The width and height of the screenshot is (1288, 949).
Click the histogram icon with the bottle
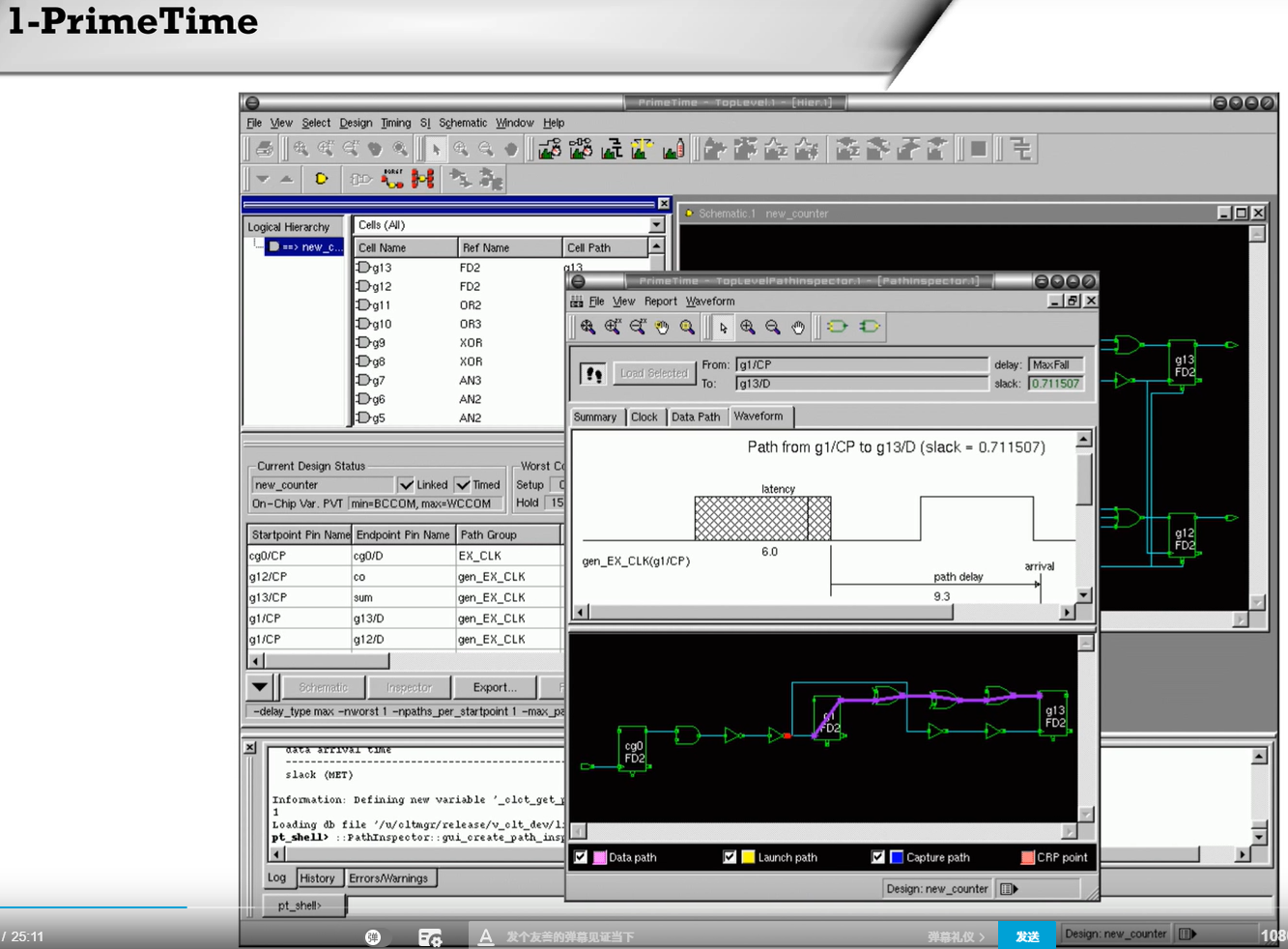click(x=673, y=149)
